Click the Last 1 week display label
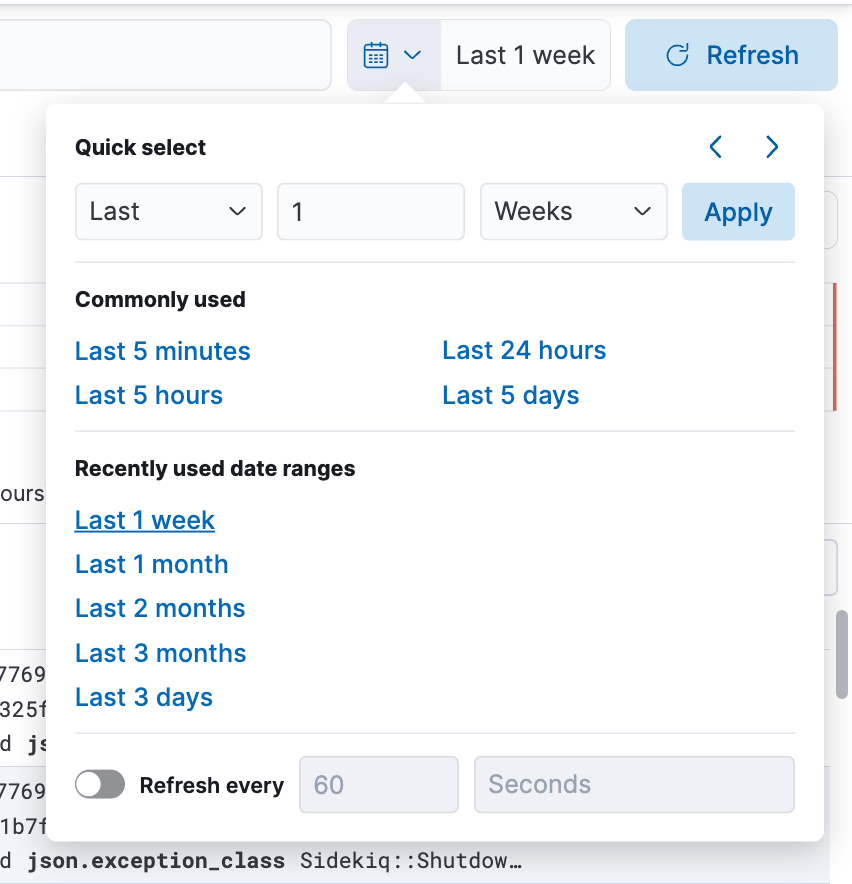Viewport: 852px width, 884px height. 525,55
